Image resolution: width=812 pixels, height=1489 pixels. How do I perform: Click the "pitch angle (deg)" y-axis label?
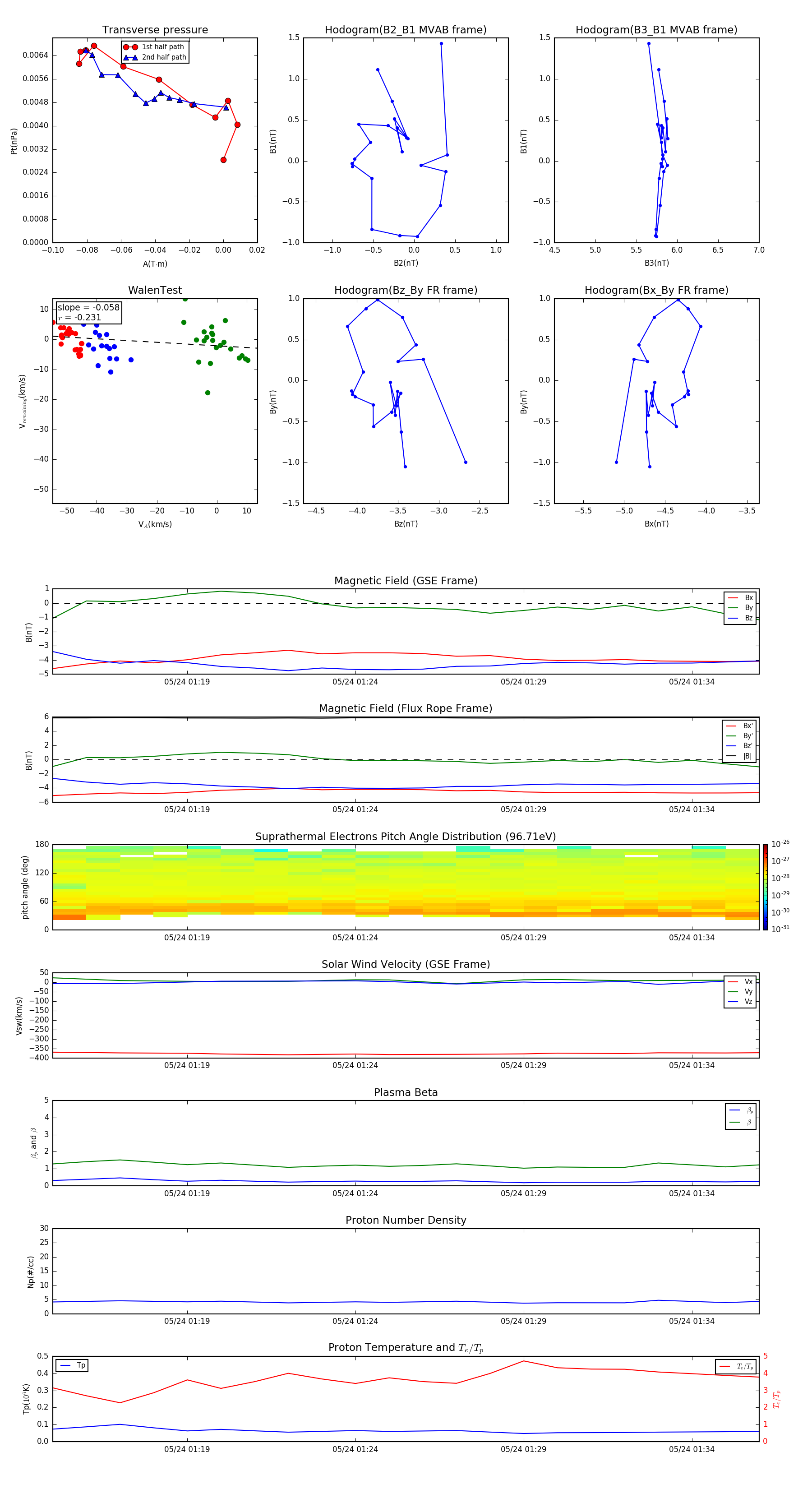coord(25,887)
